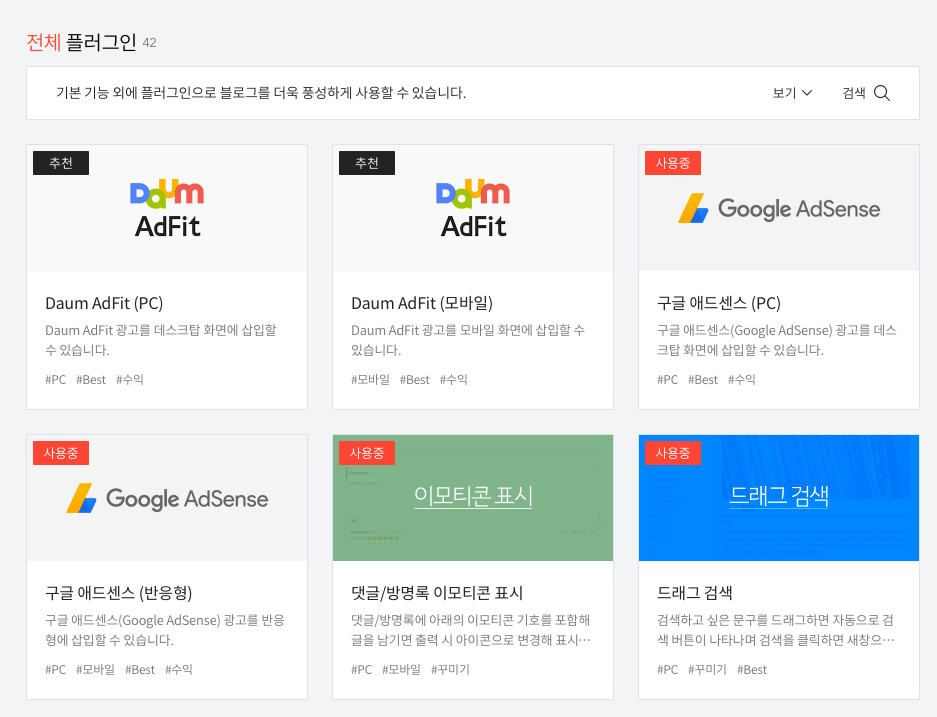Click the 전체 플러그인 heading

(x=82, y=42)
